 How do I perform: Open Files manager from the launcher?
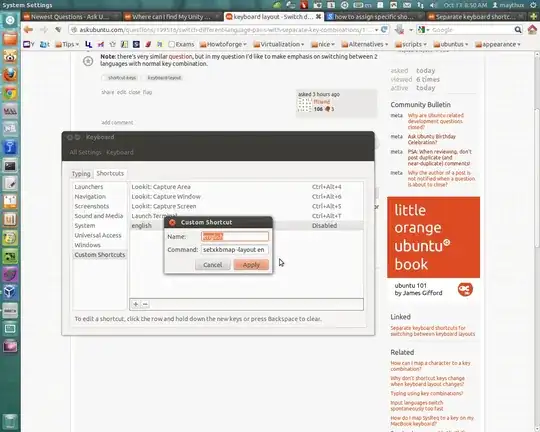10,38
